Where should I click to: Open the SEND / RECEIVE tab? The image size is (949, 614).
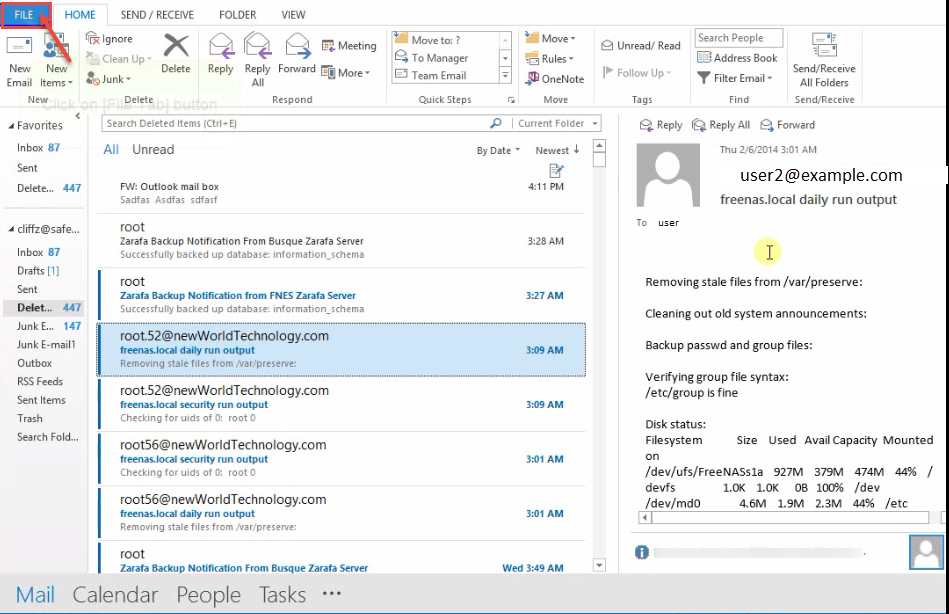157,15
